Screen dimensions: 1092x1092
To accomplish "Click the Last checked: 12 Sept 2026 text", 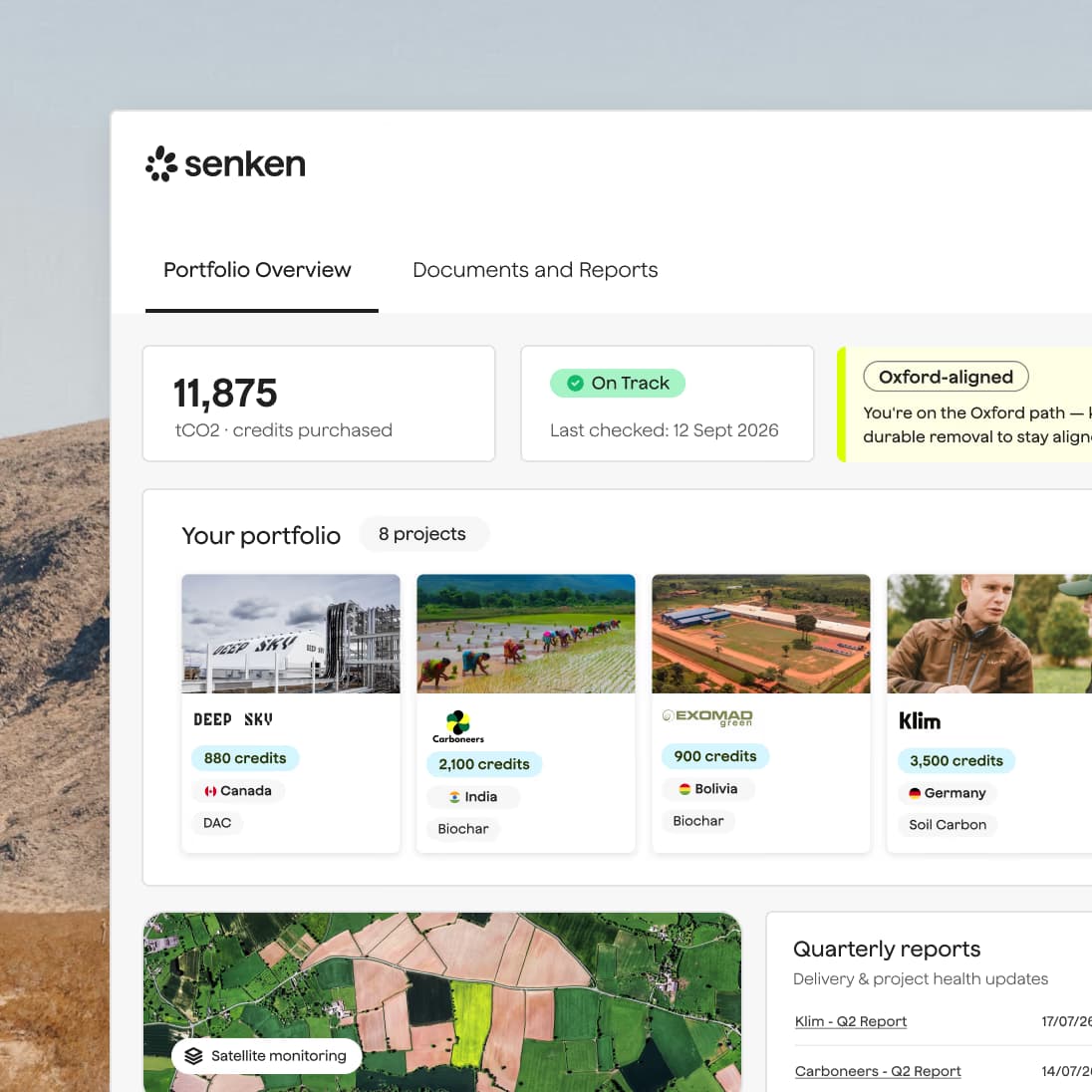I will [664, 430].
